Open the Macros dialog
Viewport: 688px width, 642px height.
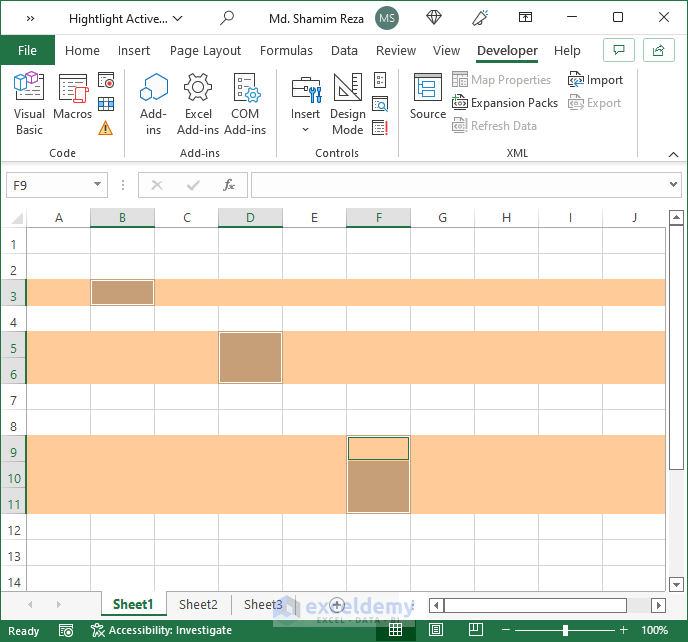(x=72, y=96)
